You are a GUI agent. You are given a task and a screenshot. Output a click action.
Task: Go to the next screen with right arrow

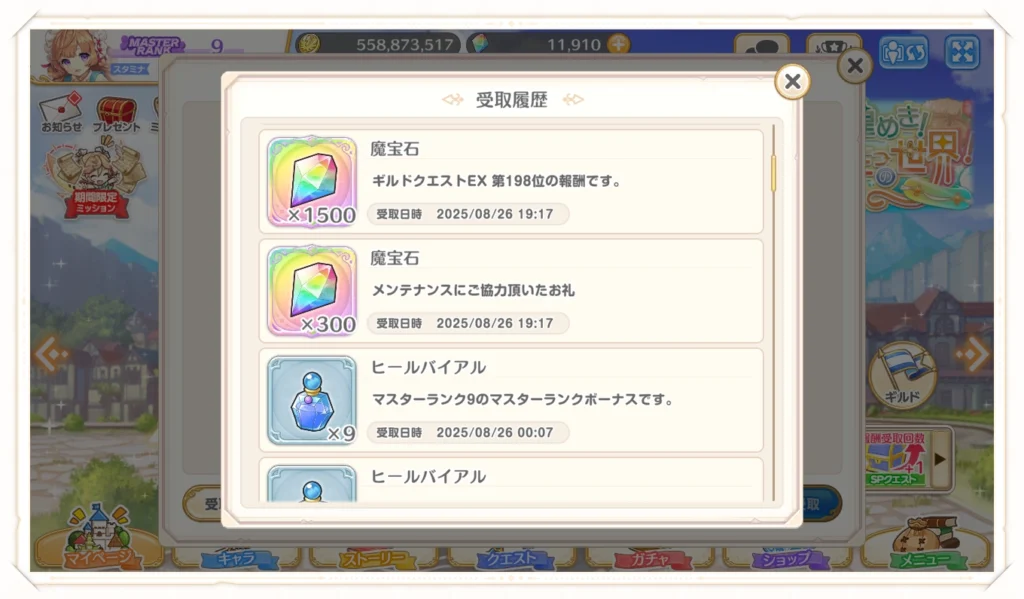tap(972, 355)
